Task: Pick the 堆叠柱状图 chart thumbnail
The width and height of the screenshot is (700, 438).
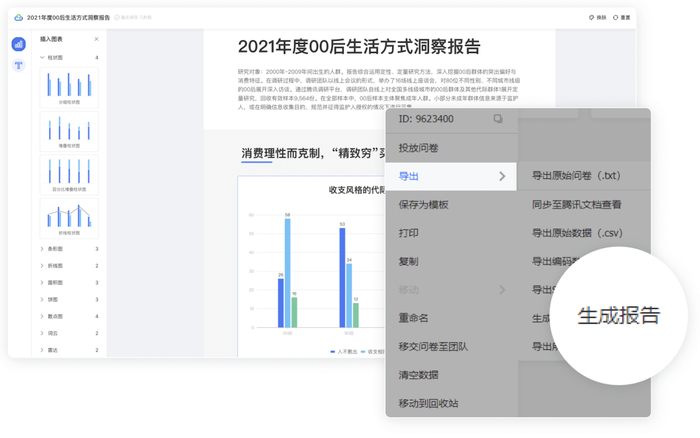Action: click(x=69, y=130)
